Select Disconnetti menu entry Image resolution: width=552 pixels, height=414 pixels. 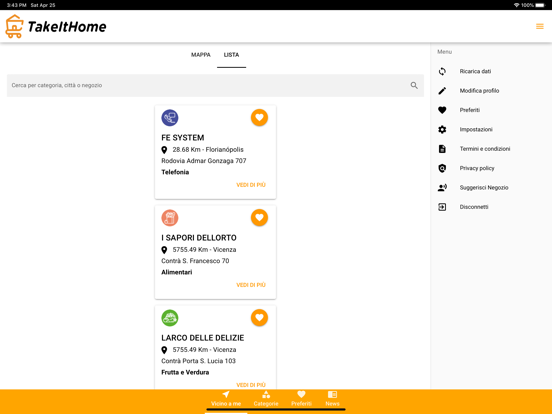click(491, 207)
